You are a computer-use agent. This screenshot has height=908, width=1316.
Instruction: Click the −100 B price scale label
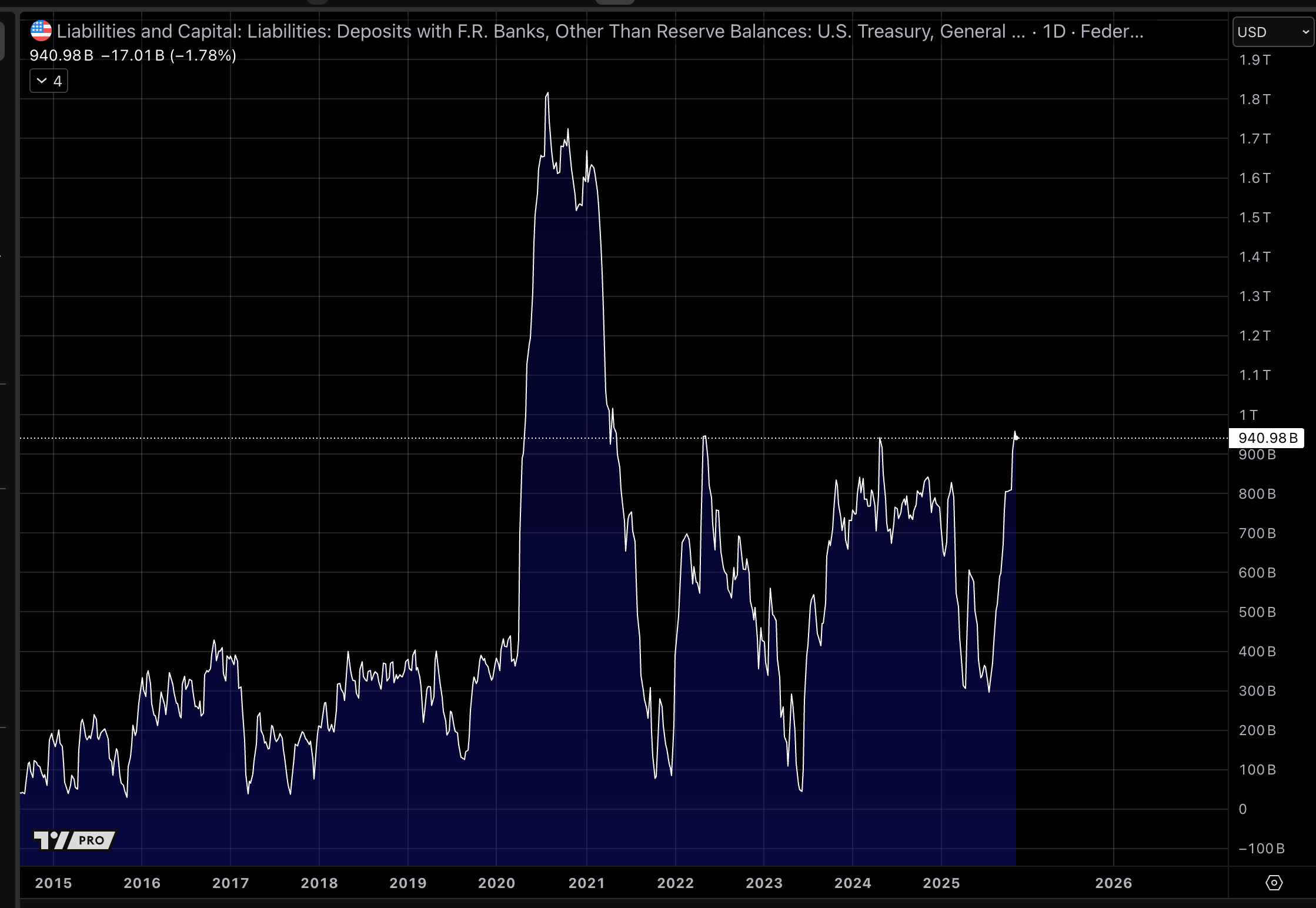tap(1261, 849)
